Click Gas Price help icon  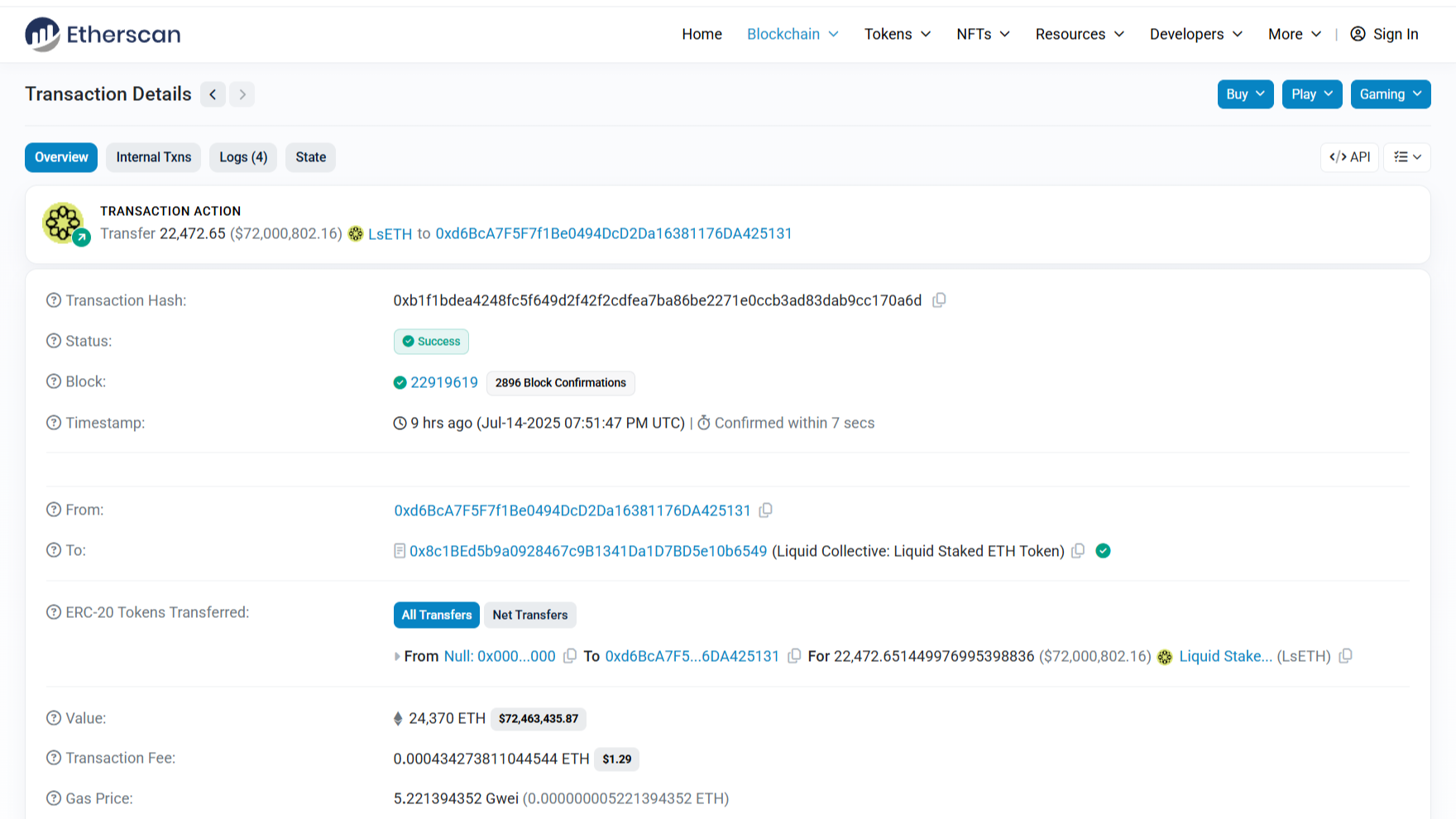click(x=54, y=798)
